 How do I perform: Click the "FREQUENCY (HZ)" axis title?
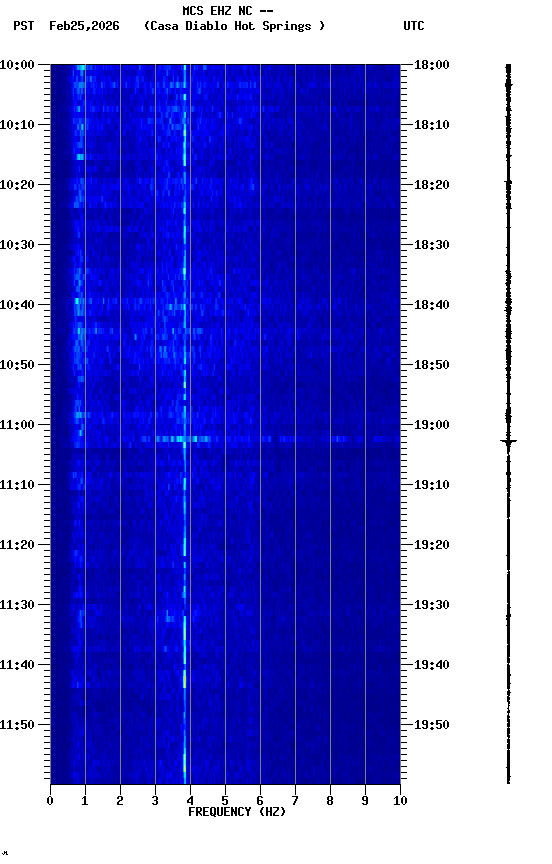pyautogui.click(x=237, y=812)
